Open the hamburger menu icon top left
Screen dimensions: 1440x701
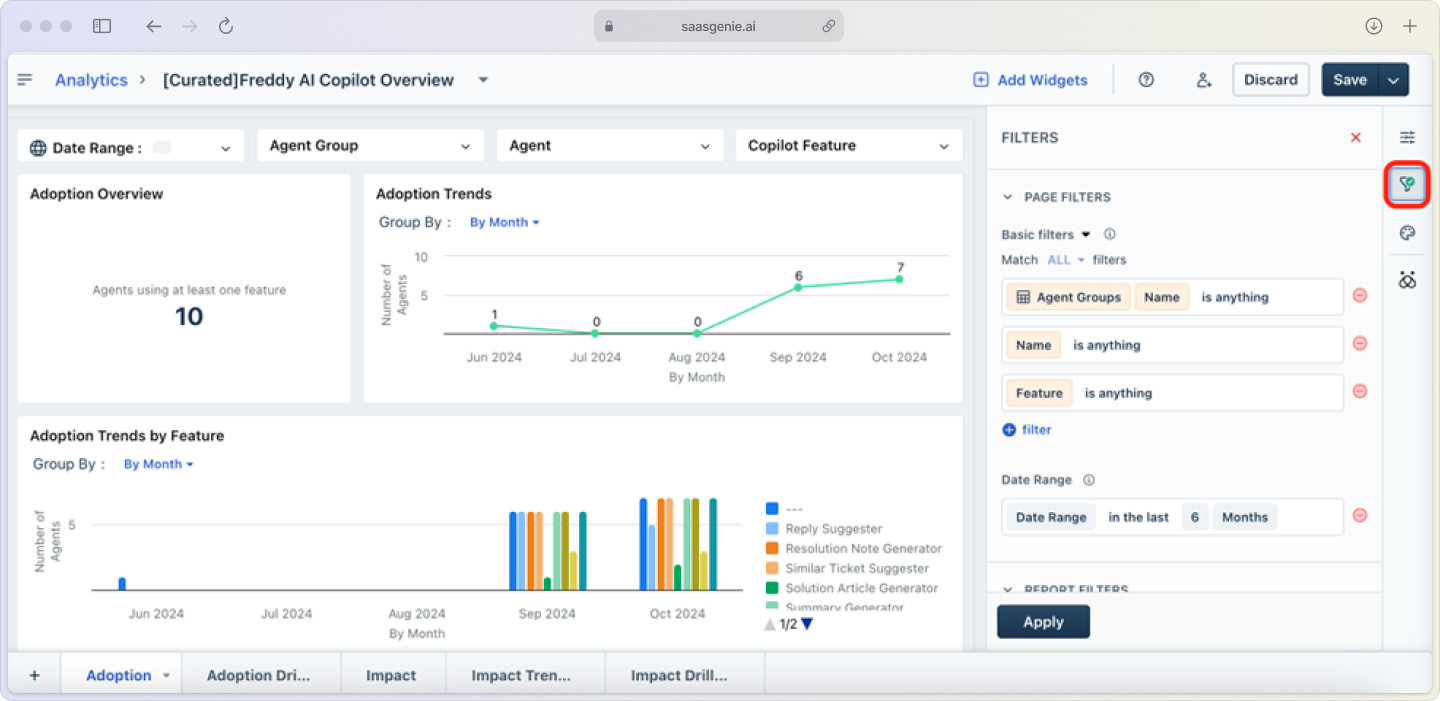coord(24,79)
